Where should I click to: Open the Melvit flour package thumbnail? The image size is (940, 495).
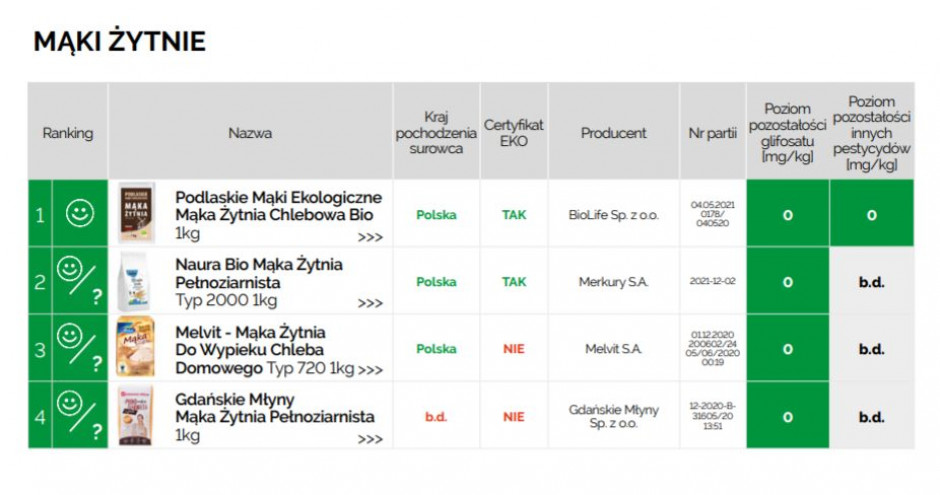coord(135,348)
